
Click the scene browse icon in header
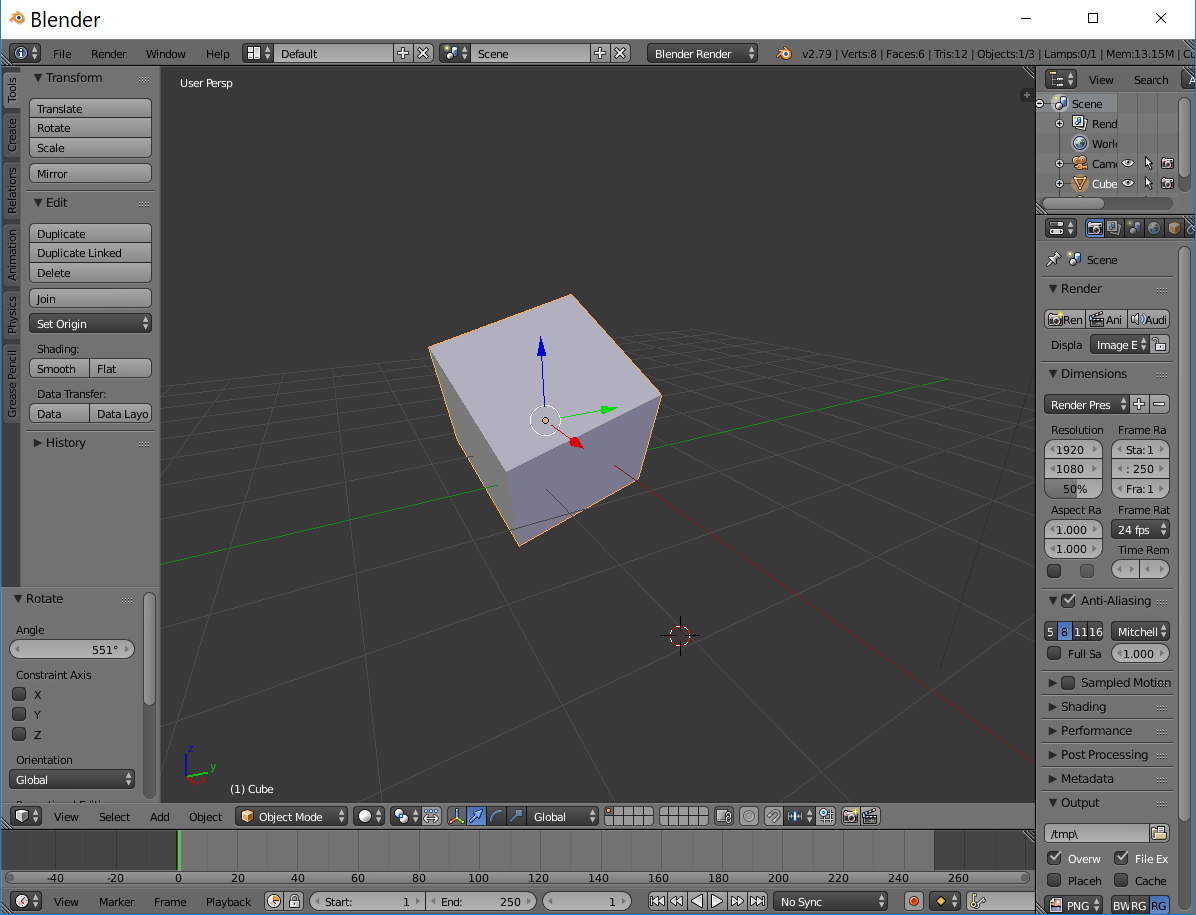coord(455,53)
